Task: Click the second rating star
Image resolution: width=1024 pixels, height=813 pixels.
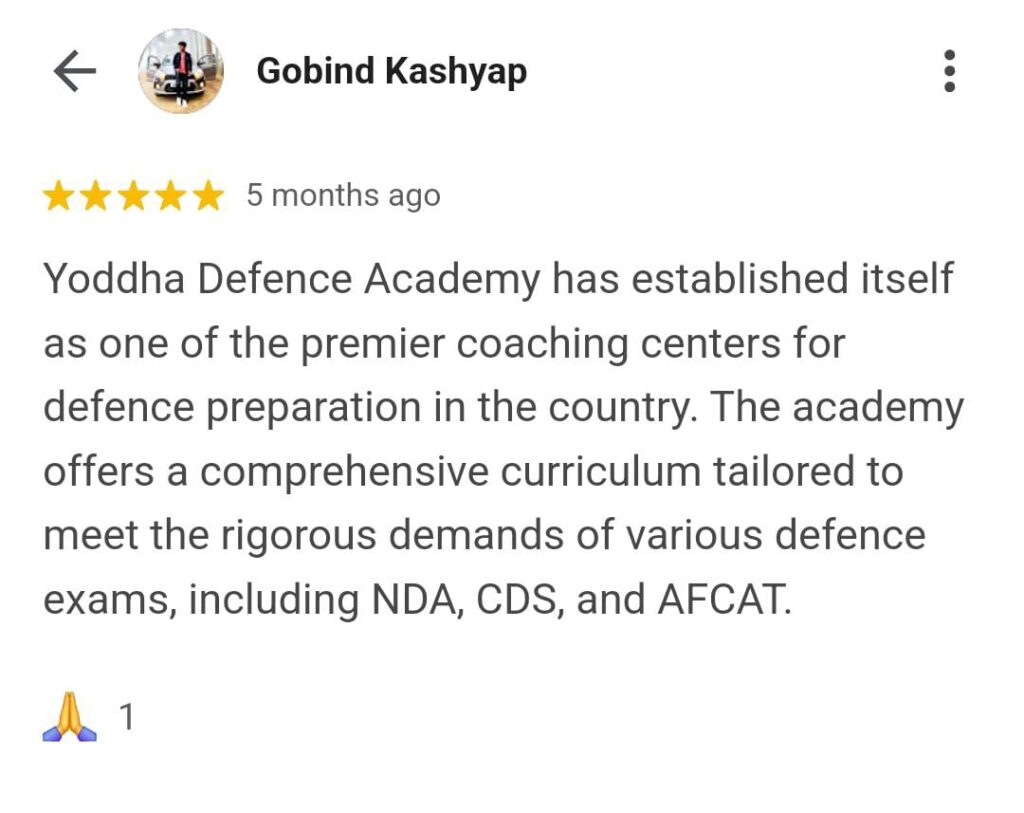Action: coord(95,197)
